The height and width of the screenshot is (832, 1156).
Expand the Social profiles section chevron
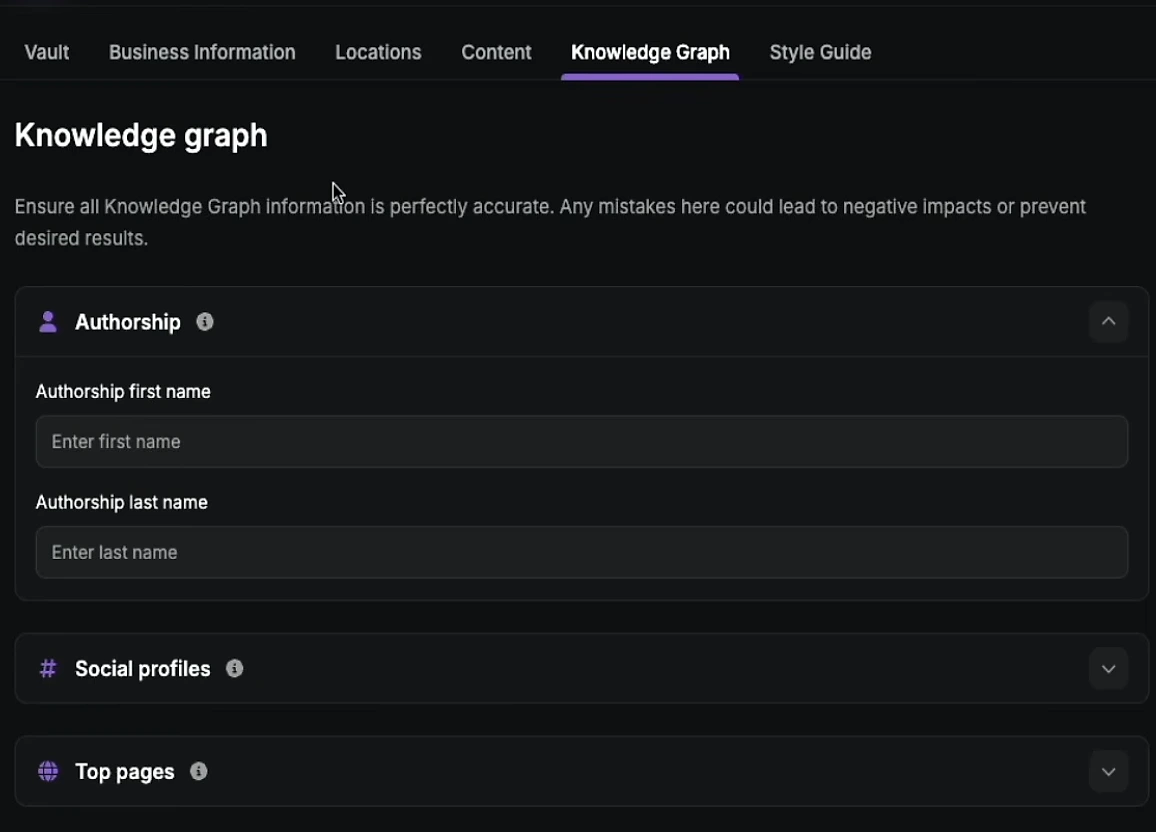[x=1108, y=668]
